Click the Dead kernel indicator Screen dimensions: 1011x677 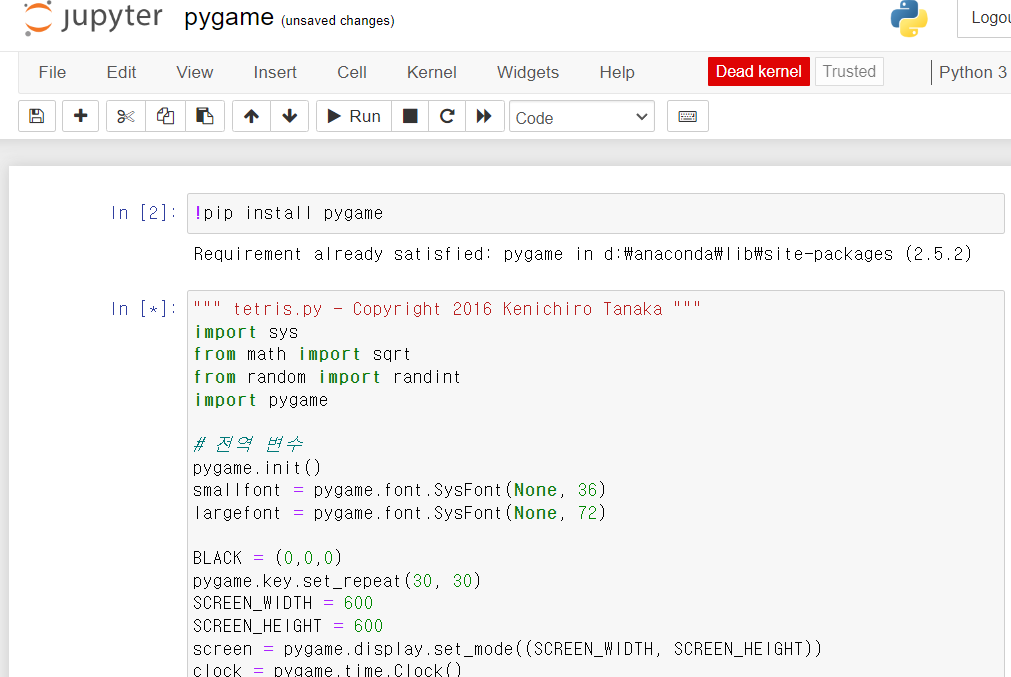(759, 72)
